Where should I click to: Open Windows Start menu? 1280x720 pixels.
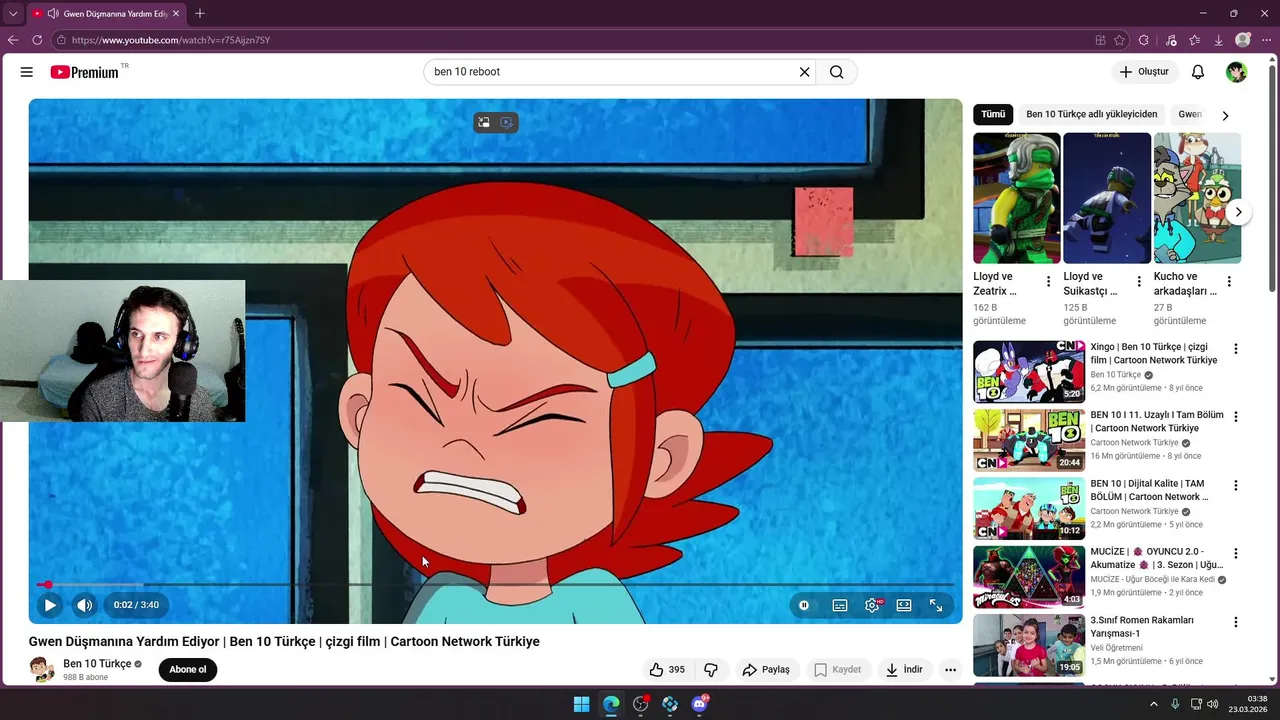click(581, 704)
